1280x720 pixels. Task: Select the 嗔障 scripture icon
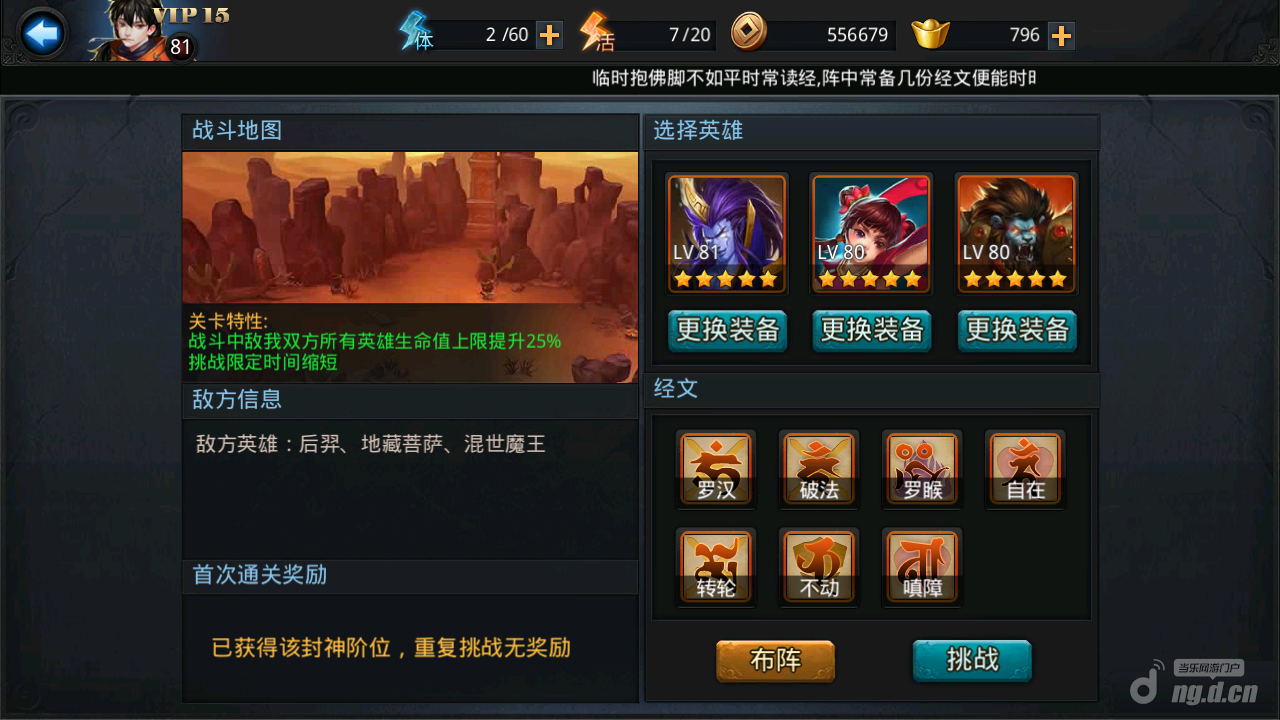point(923,567)
